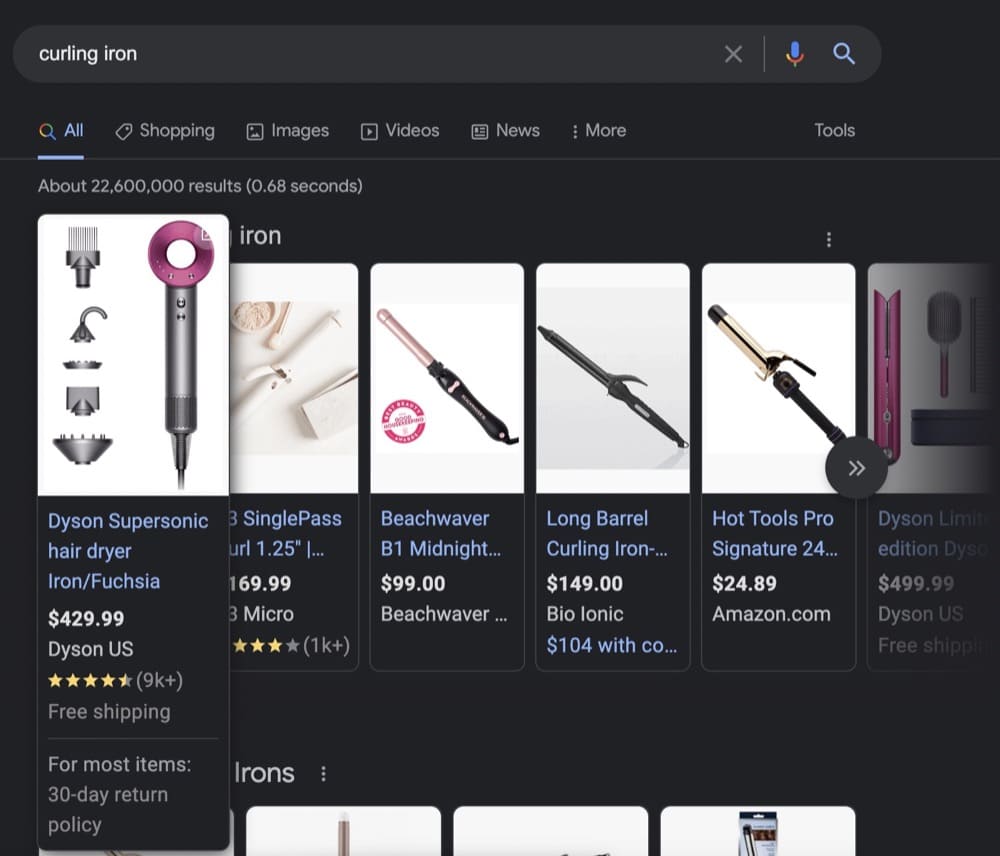1000x856 pixels.
Task: Click the $149.00 Long Barrel price
Action: click(584, 584)
